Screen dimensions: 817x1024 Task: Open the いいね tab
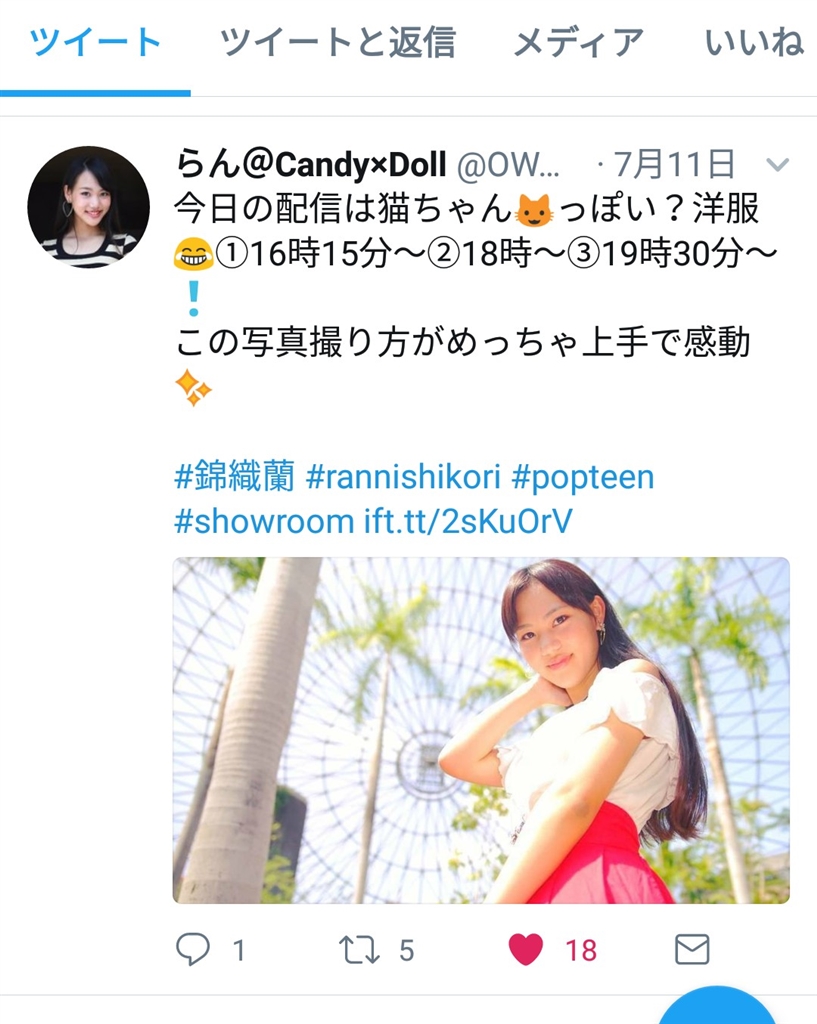pos(754,42)
